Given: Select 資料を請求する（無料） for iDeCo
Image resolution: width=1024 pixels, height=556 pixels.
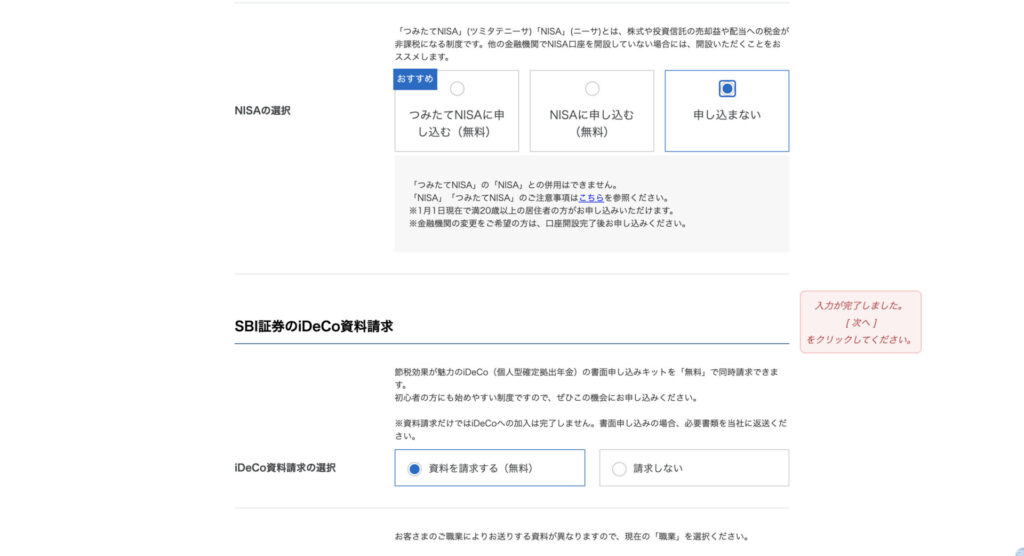Looking at the screenshot, I should coord(490,468).
